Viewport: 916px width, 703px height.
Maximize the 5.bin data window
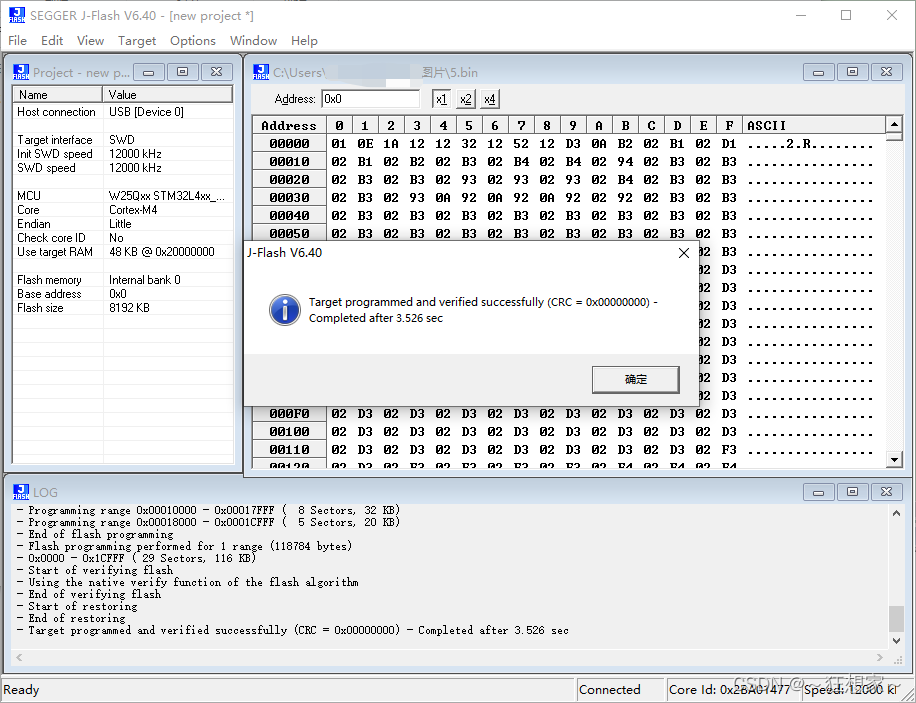(852, 72)
